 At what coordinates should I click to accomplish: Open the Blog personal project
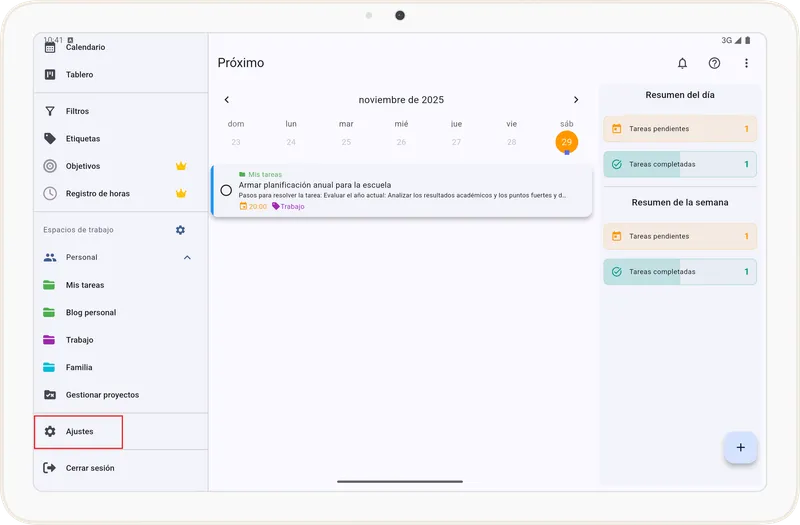pyautogui.click(x=90, y=312)
